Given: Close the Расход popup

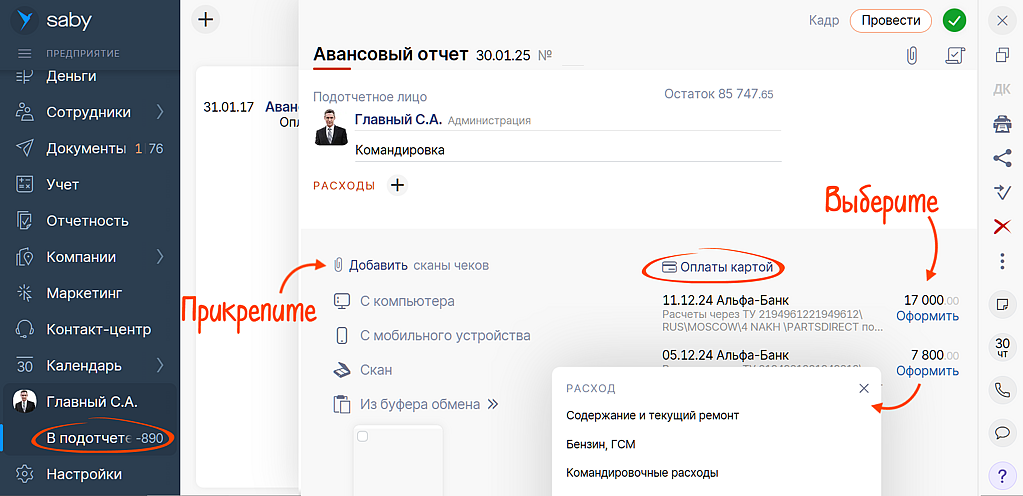Looking at the screenshot, I should (864, 388).
